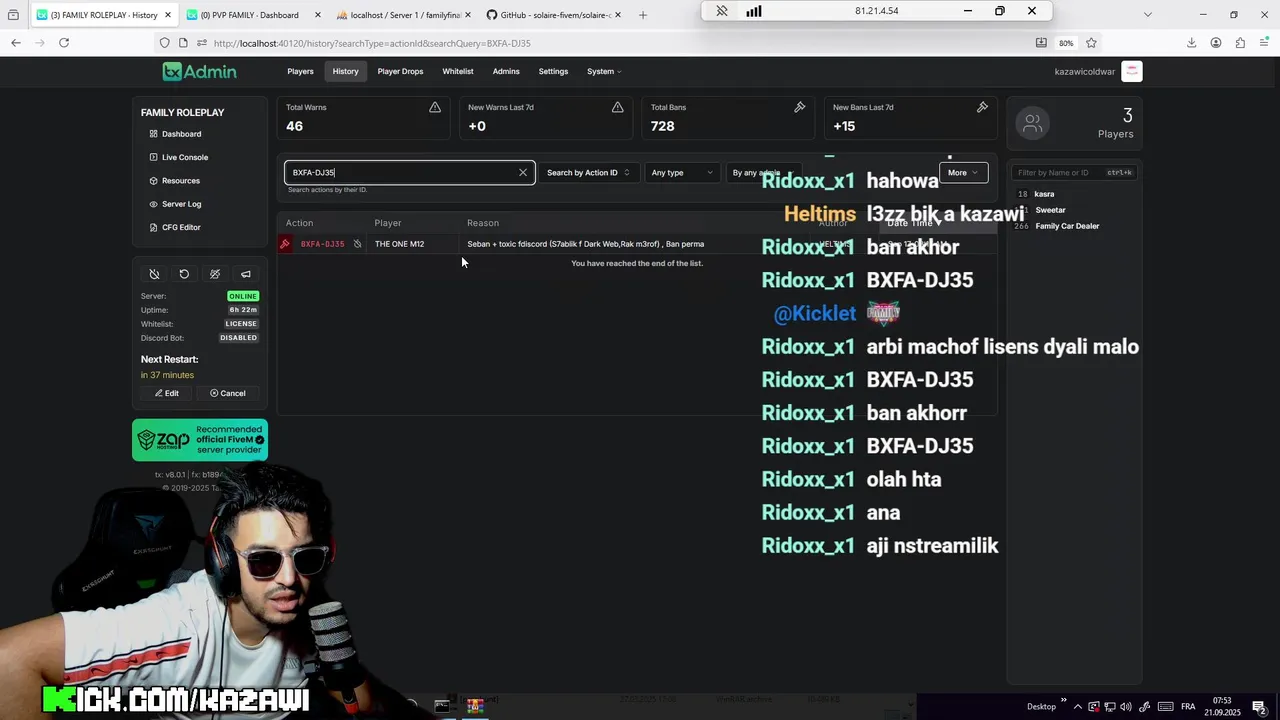The width and height of the screenshot is (1280, 720).
Task: Open the By any admin dropdown
Action: click(763, 173)
